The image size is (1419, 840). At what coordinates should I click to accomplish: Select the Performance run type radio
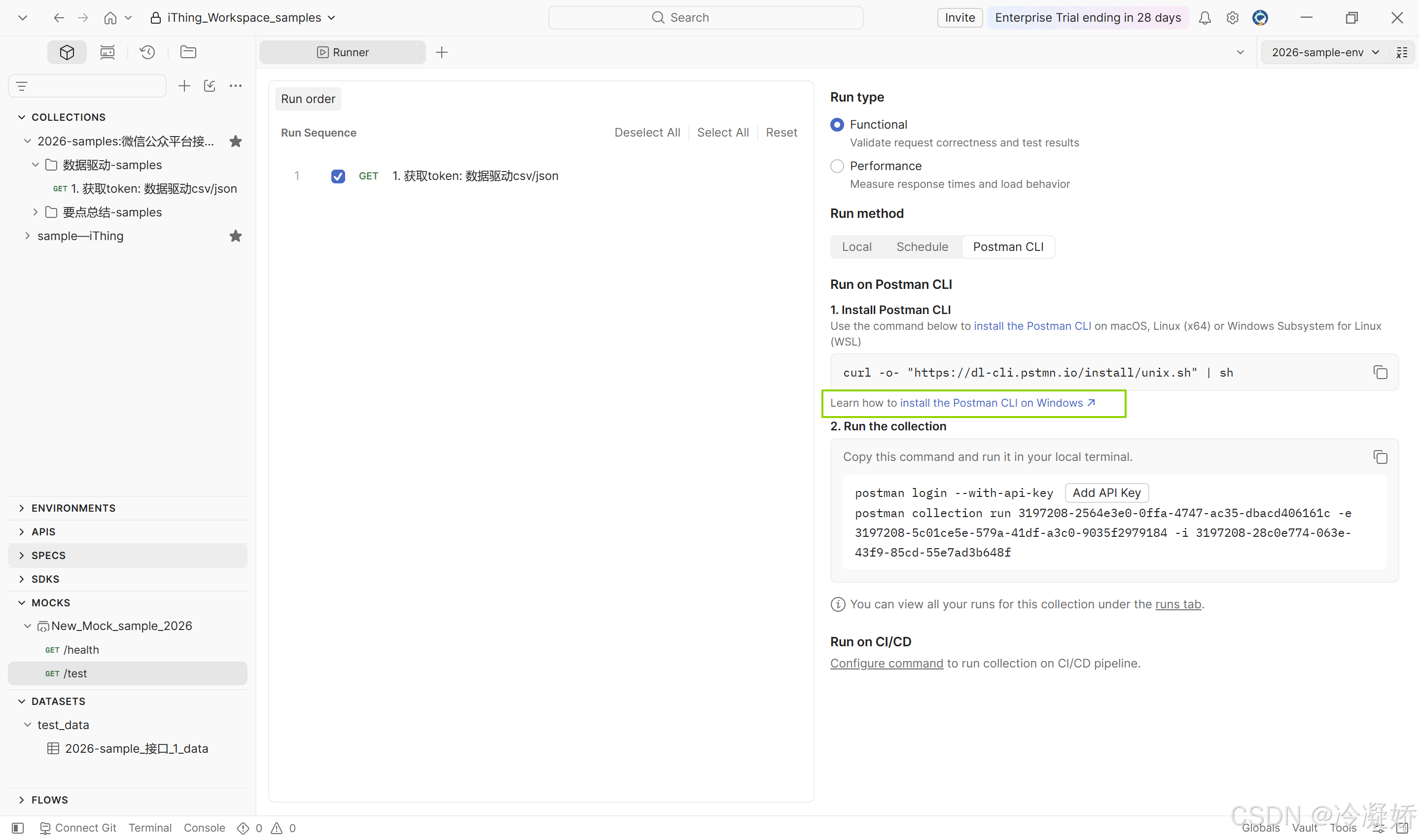837,166
